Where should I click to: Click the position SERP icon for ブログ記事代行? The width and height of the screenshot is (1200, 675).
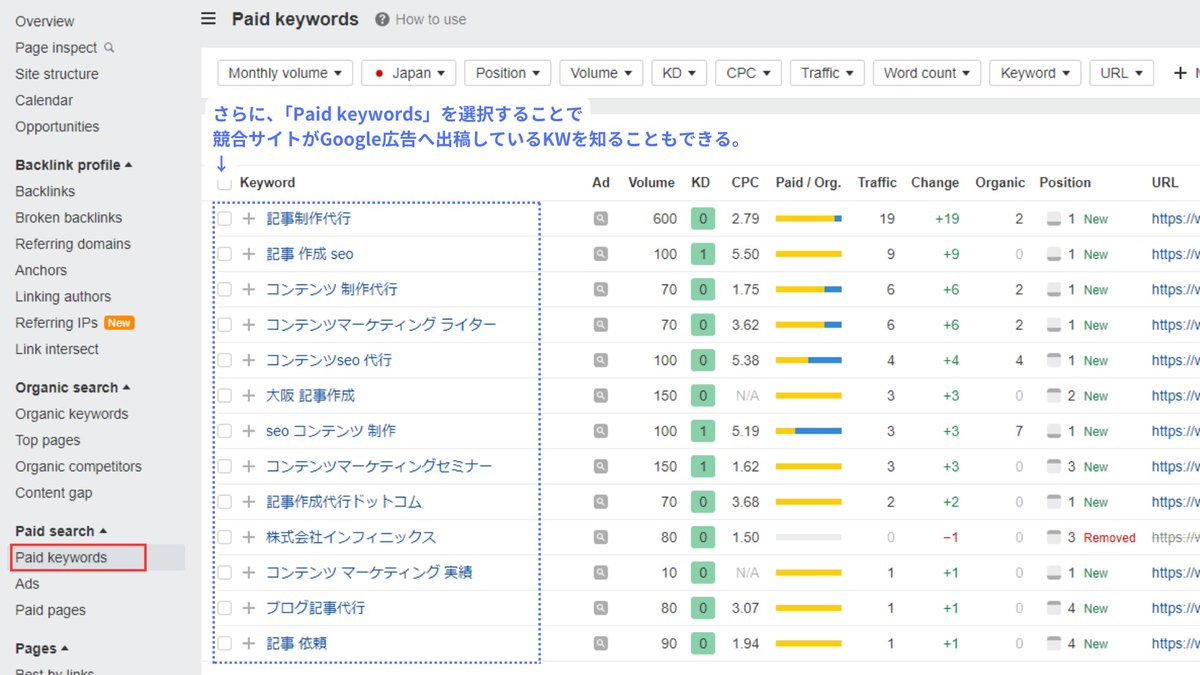[1053, 608]
